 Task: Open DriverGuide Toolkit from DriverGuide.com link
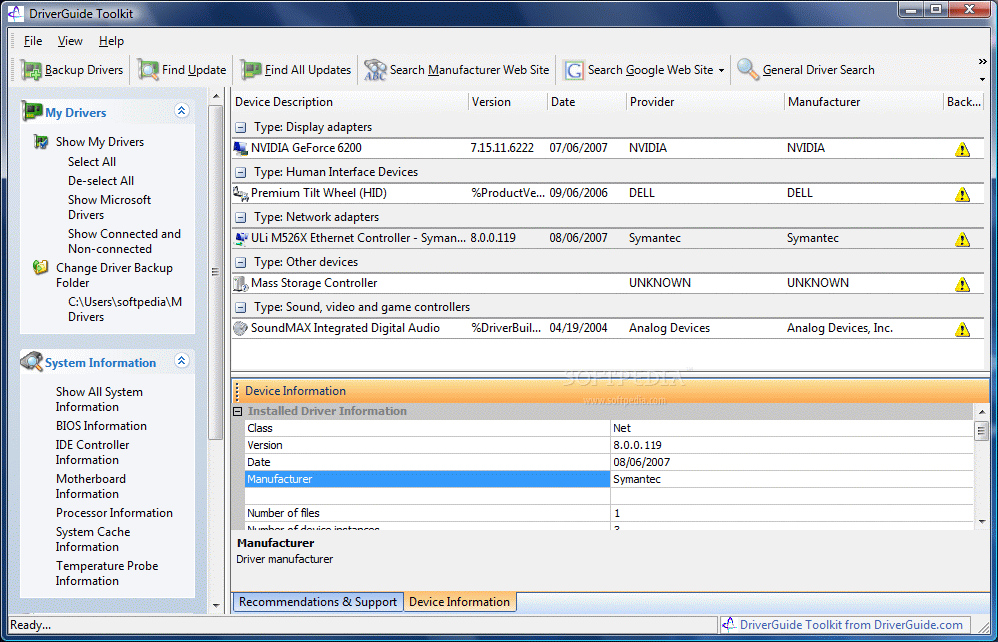(851, 625)
